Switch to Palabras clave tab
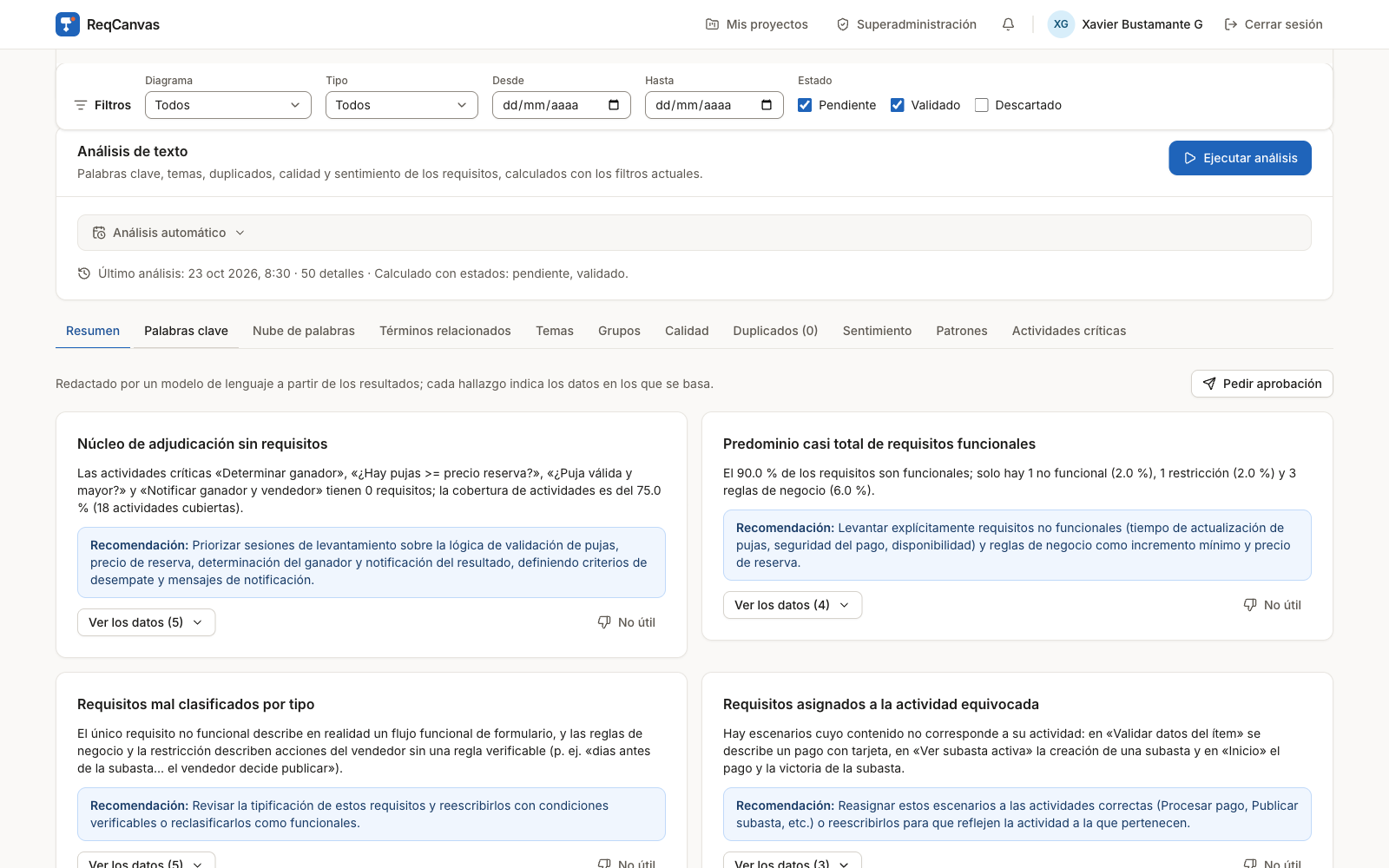The image size is (1389, 868). tap(186, 331)
